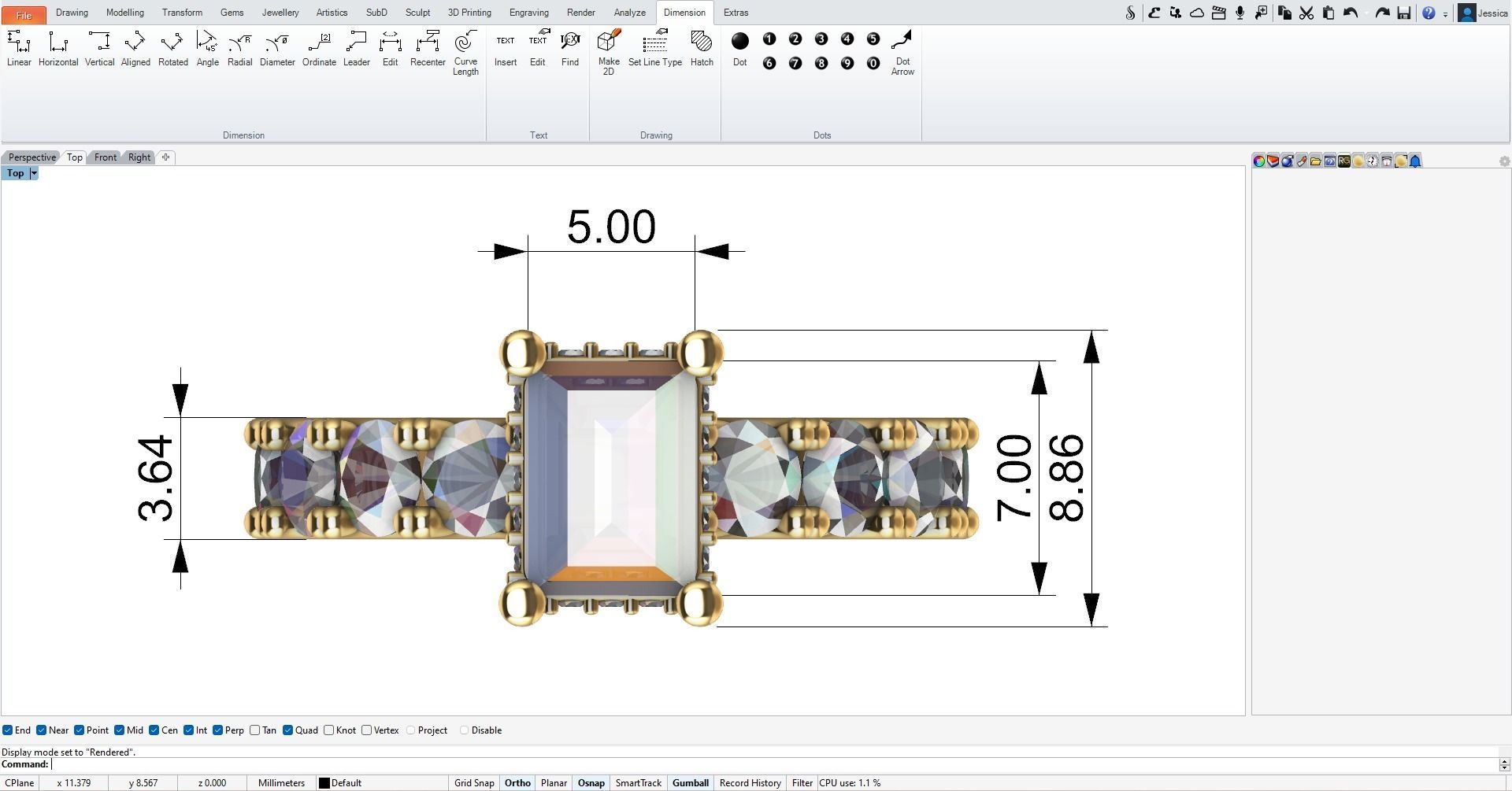Click the Recenter dimension text tool

(x=428, y=49)
